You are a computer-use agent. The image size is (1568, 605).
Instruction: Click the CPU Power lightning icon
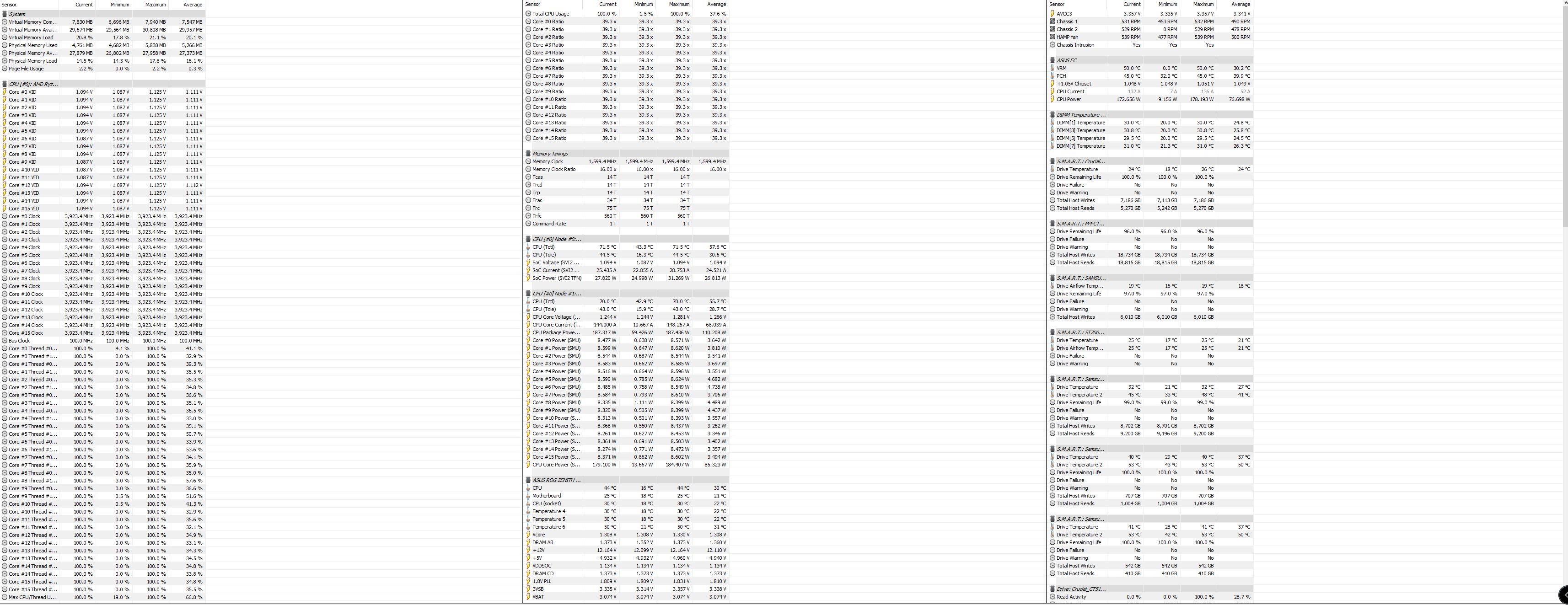1052,99
